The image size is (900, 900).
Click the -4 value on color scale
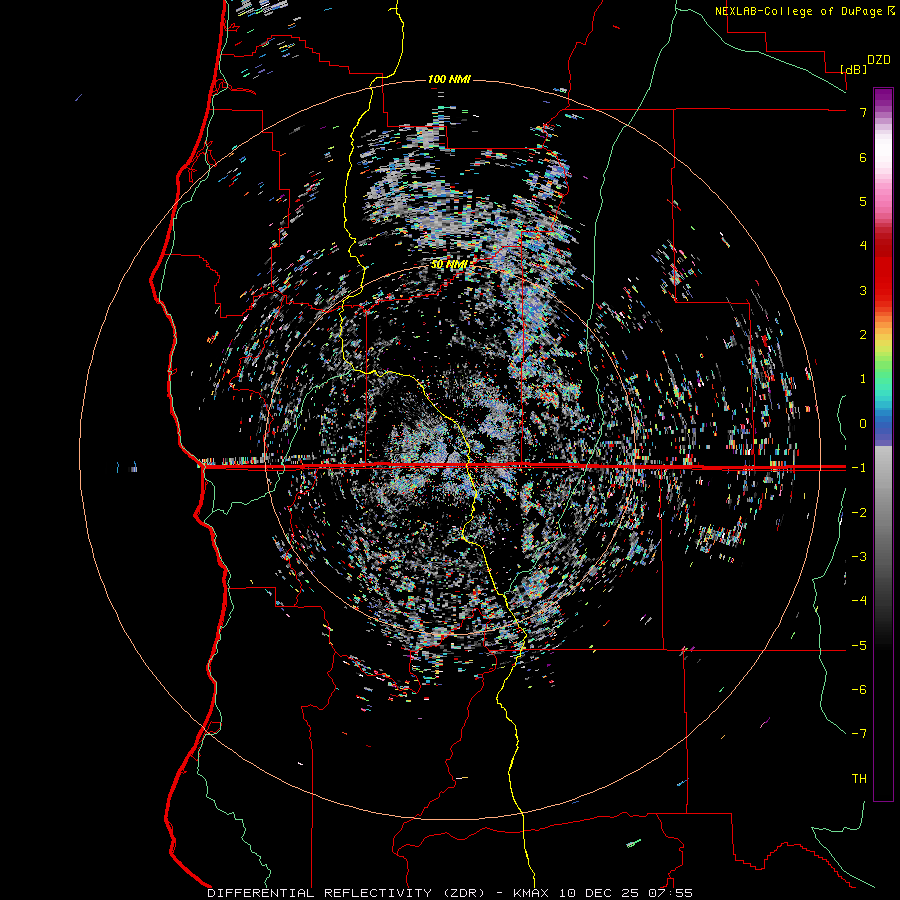click(x=859, y=601)
